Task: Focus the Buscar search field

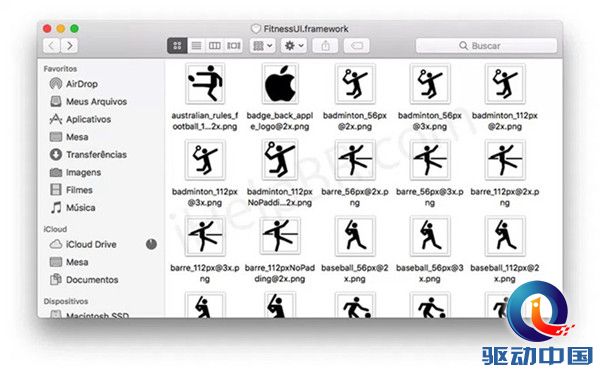Action: [x=486, y=46]
